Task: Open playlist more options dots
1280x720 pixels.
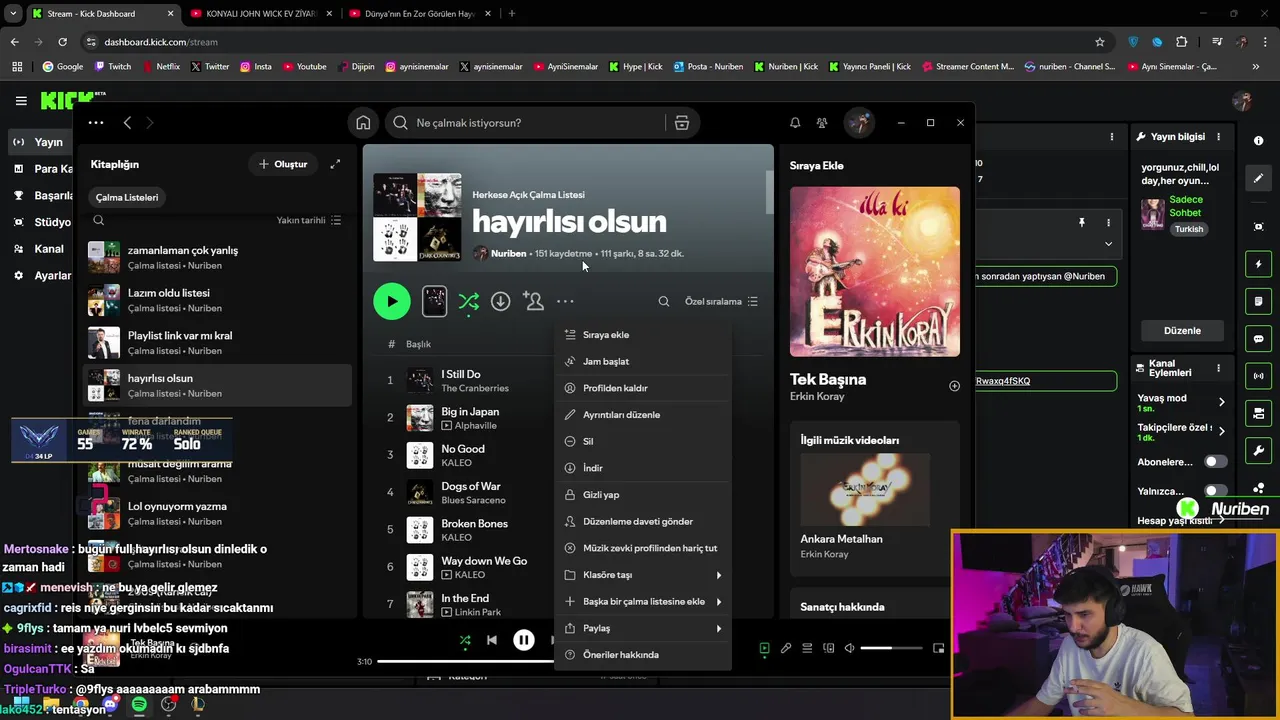Action: (565, 301)
